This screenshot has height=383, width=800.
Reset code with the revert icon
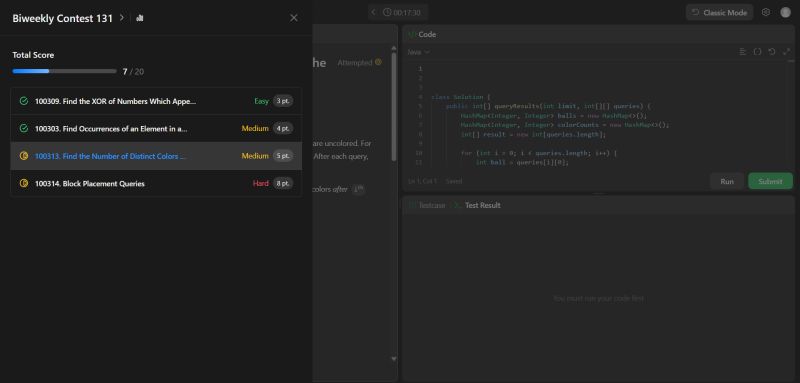[772, 52]
